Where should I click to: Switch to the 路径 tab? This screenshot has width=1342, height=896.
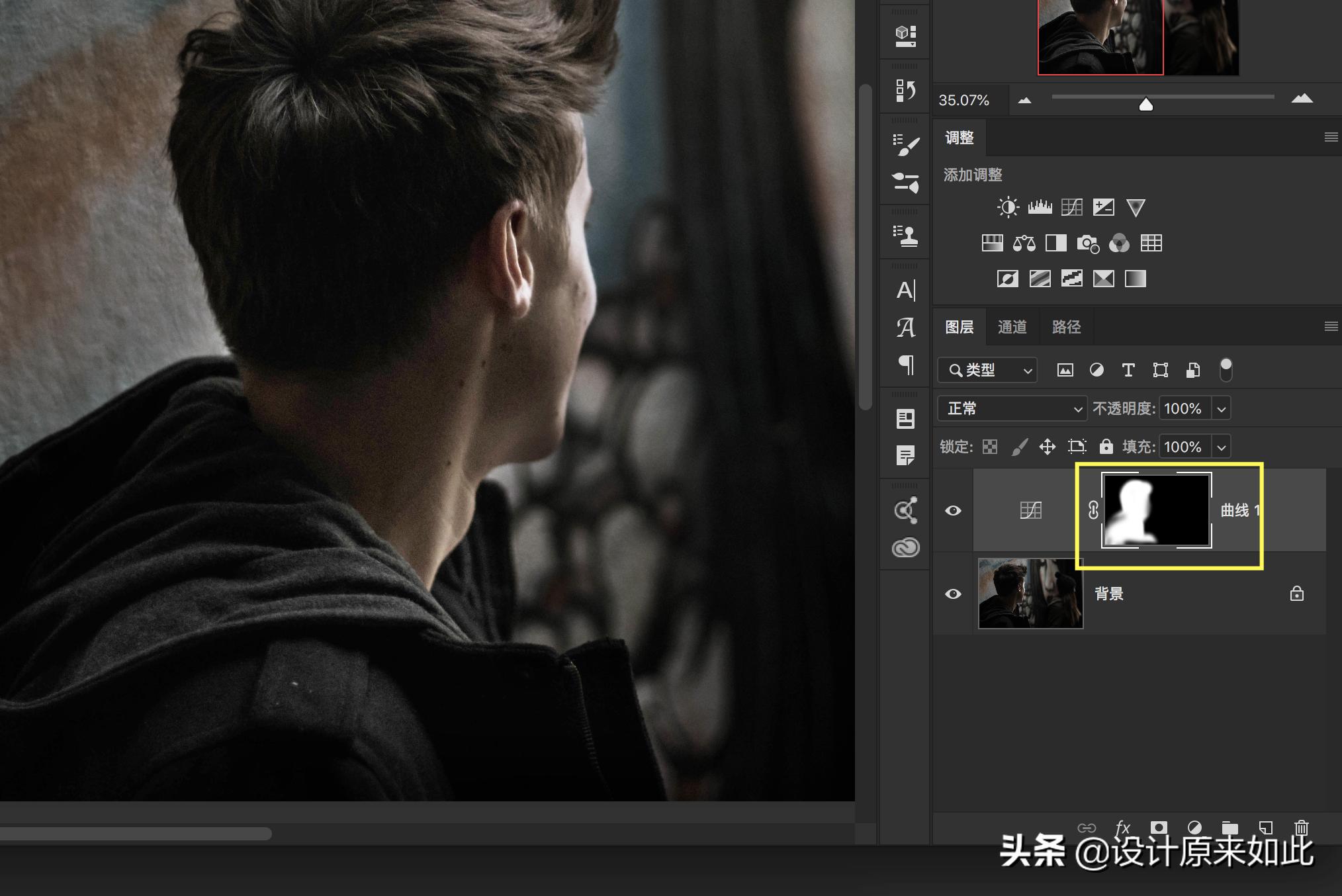point(1066,327)
